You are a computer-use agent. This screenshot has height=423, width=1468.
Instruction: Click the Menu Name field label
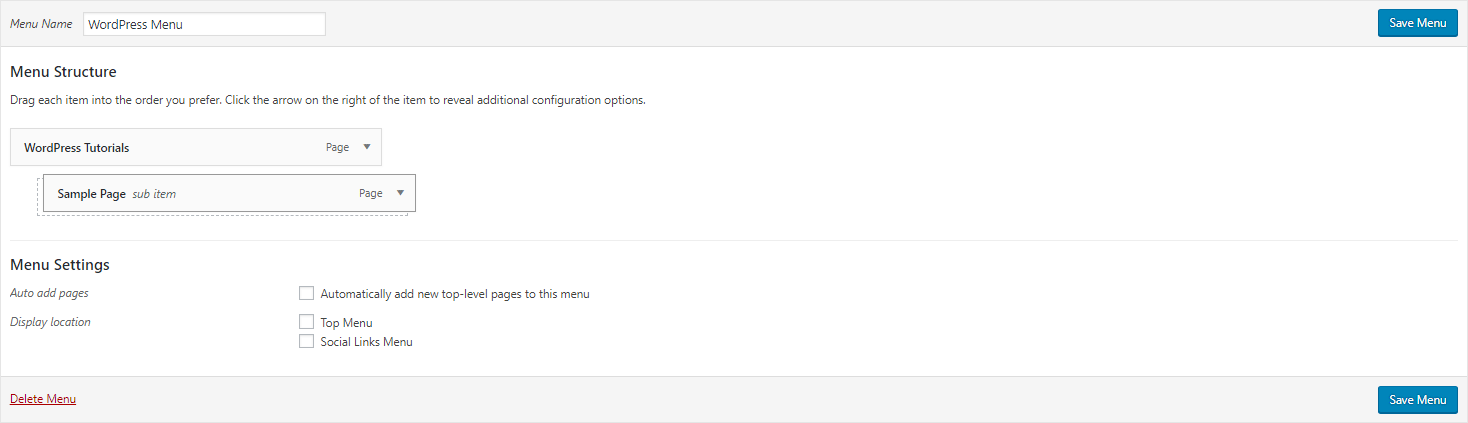[41, 24]
